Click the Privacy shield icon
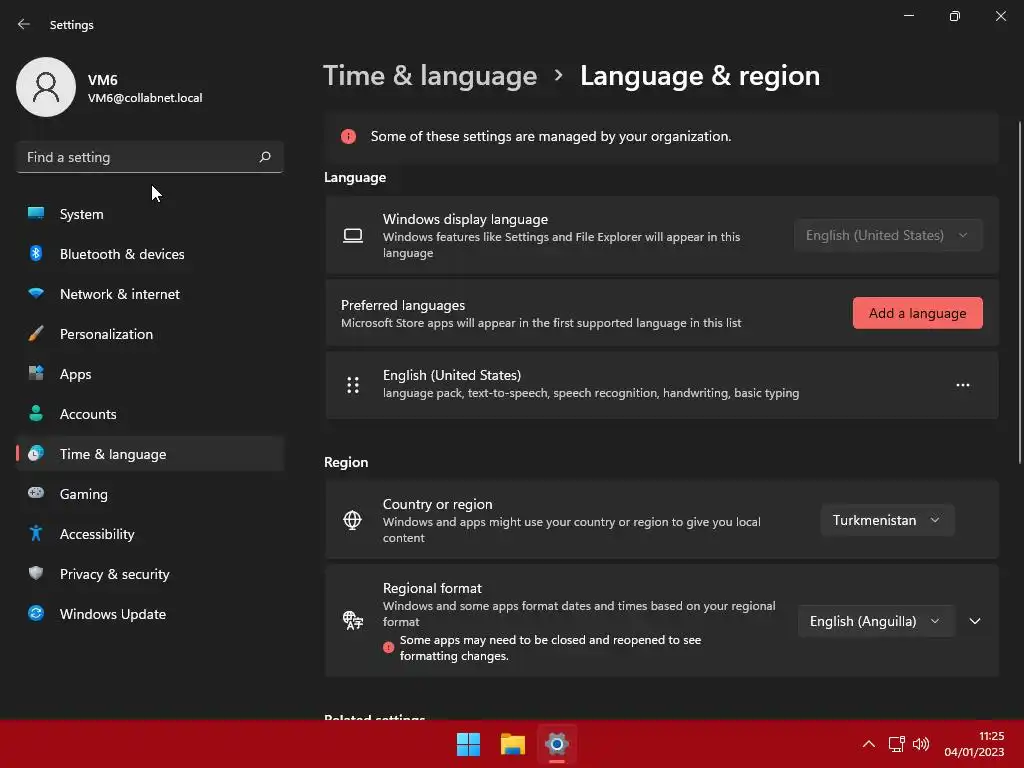Image resolution: width=1024 pixels, height=768 pixels. point(36,573)
